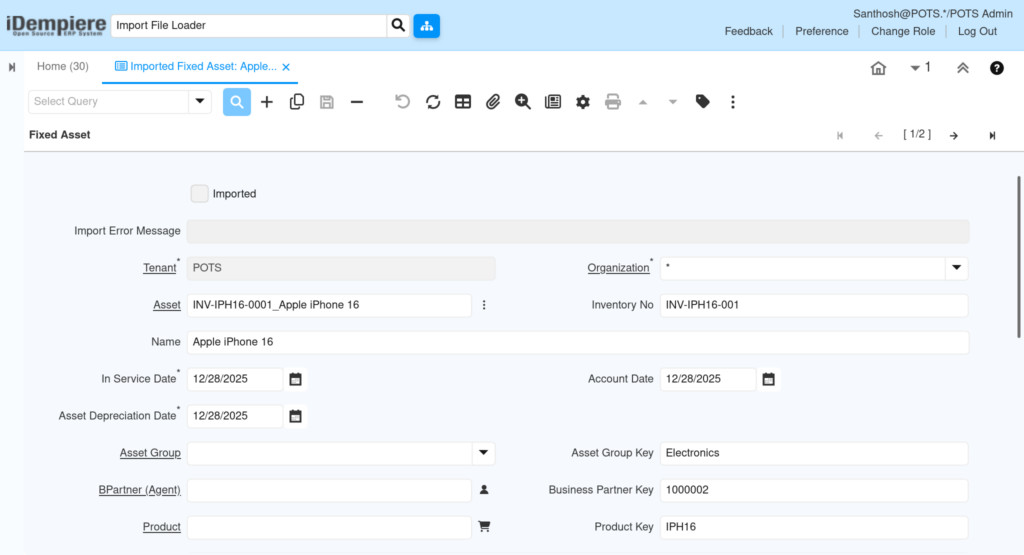
Task: Click the Tenant field label link
Action: tap(159, 268)
